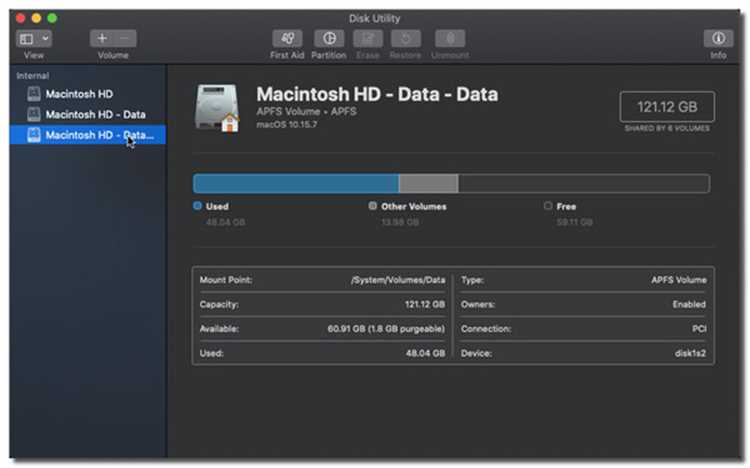
Task: Click the gray Other Volumes bar segment
Action: 429,184
